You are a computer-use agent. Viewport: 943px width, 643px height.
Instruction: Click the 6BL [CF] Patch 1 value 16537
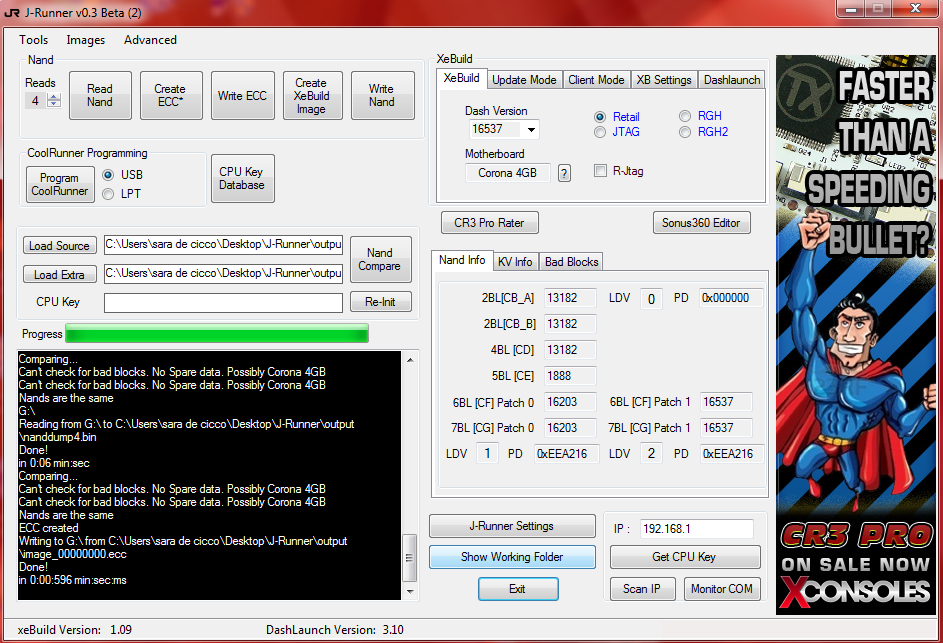[x=725, y=402]
